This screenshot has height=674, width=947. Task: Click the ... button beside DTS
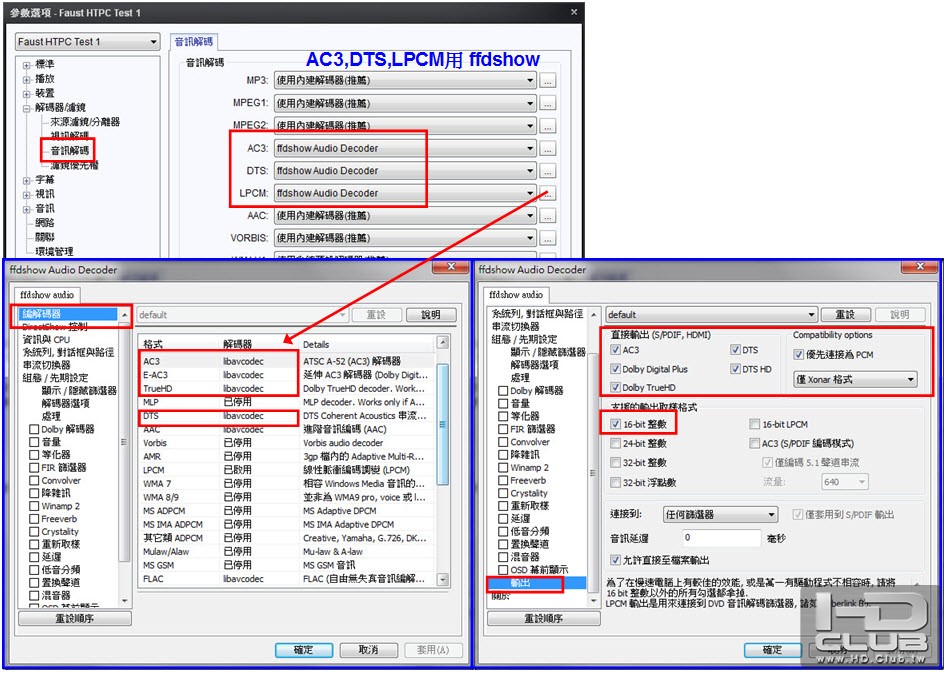(547, 172)
